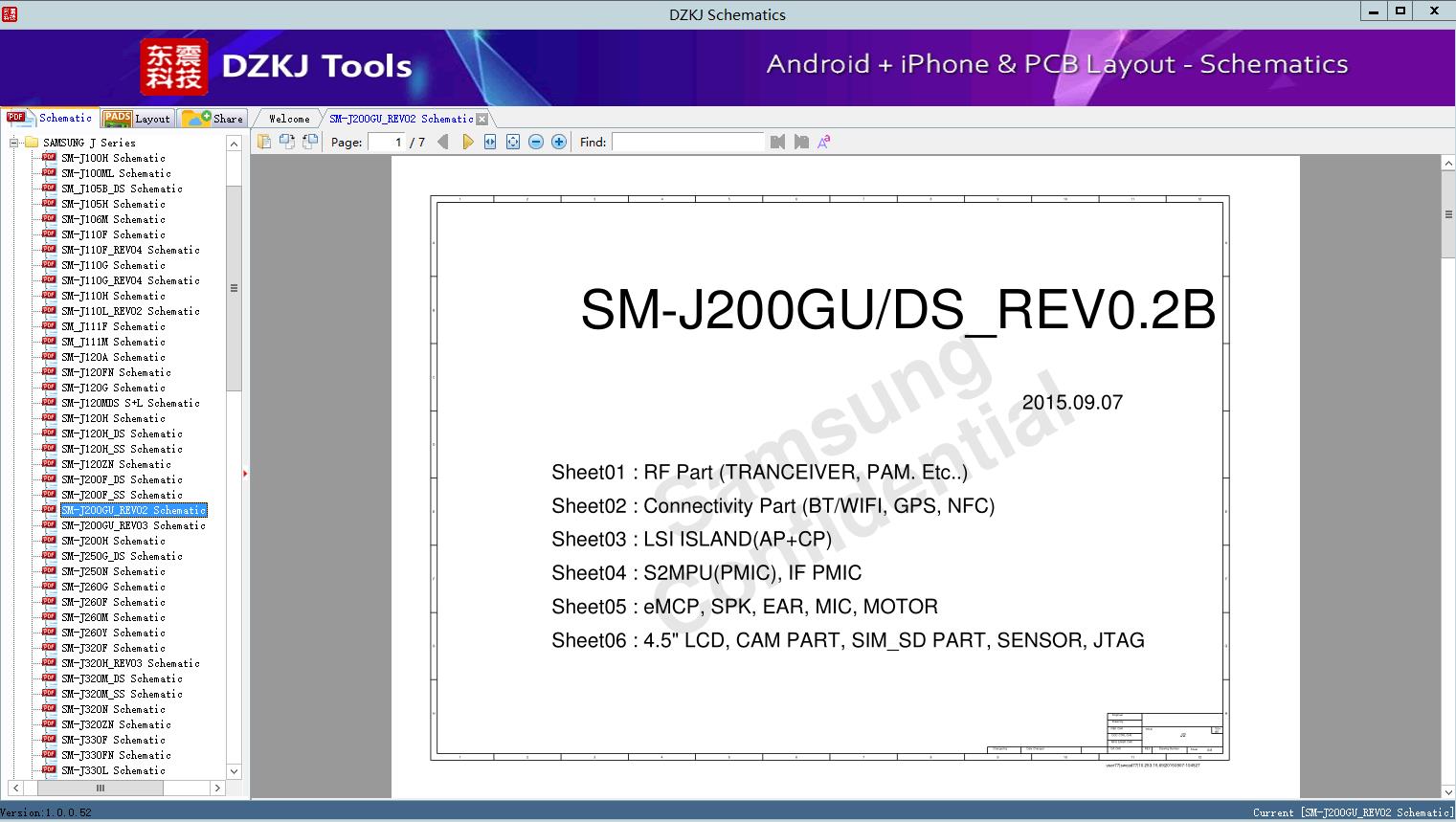This screenshot has width=1456, height=822.
Task: Zoom in on the schematic with plus icon
Action: pyautogui.click(x=558, y=141)
